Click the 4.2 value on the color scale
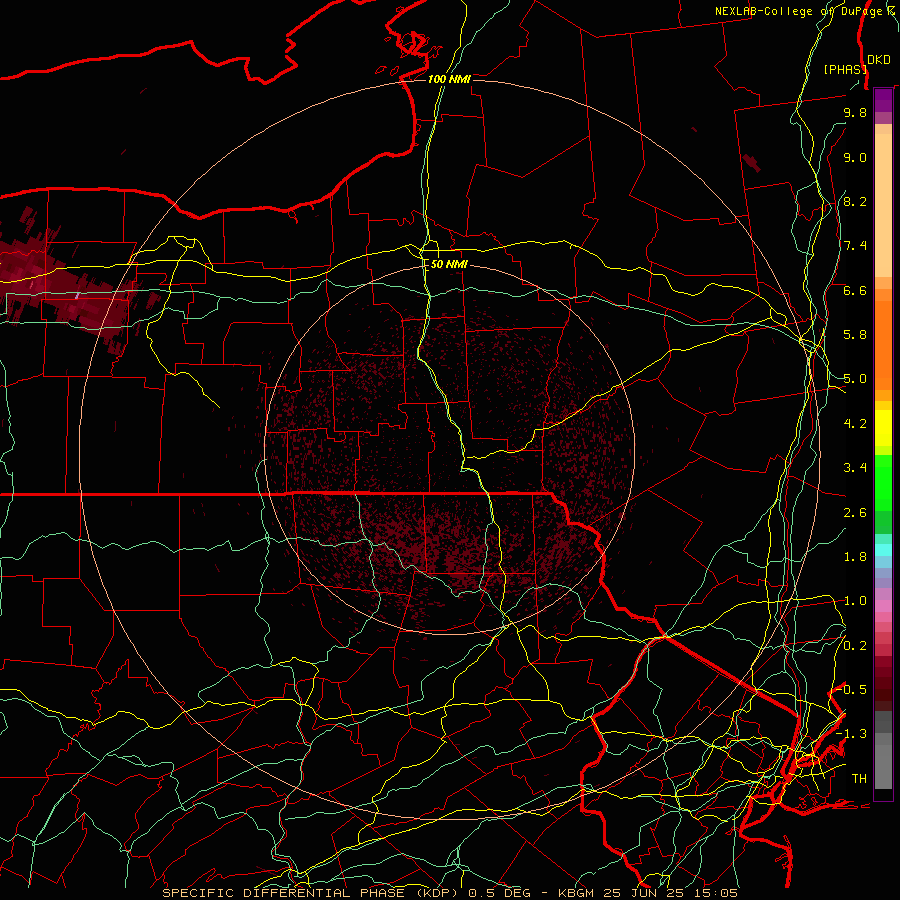This screenshot has height=900, width=900. click(x=855, y=424)
